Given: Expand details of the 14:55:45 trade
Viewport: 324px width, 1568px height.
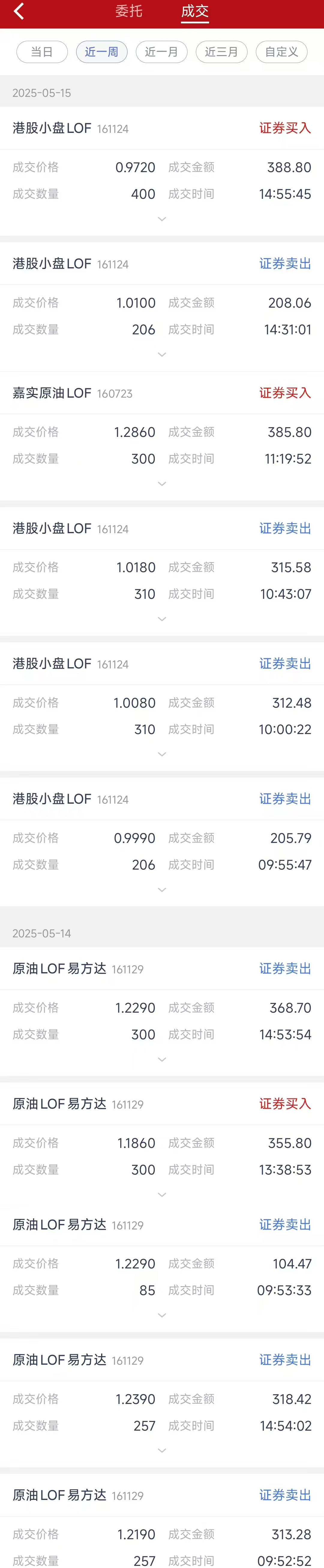Looking at the screenshot, I should pos(162,219).
